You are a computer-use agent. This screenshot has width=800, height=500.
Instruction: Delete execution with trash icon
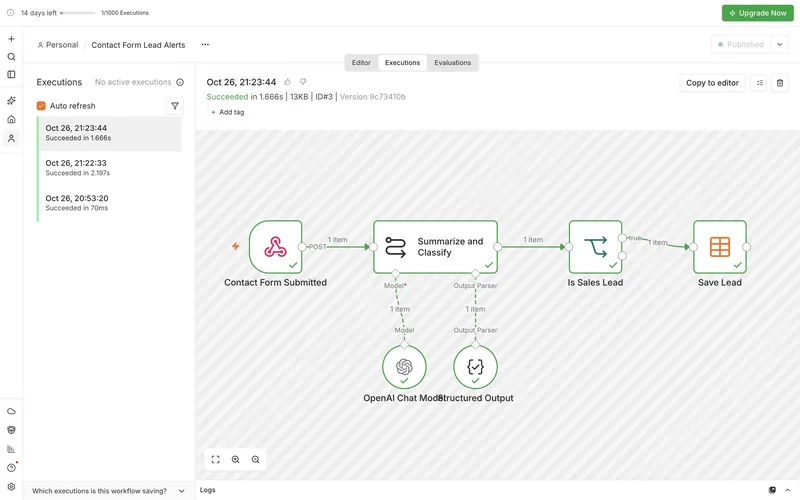click(780, 83)
